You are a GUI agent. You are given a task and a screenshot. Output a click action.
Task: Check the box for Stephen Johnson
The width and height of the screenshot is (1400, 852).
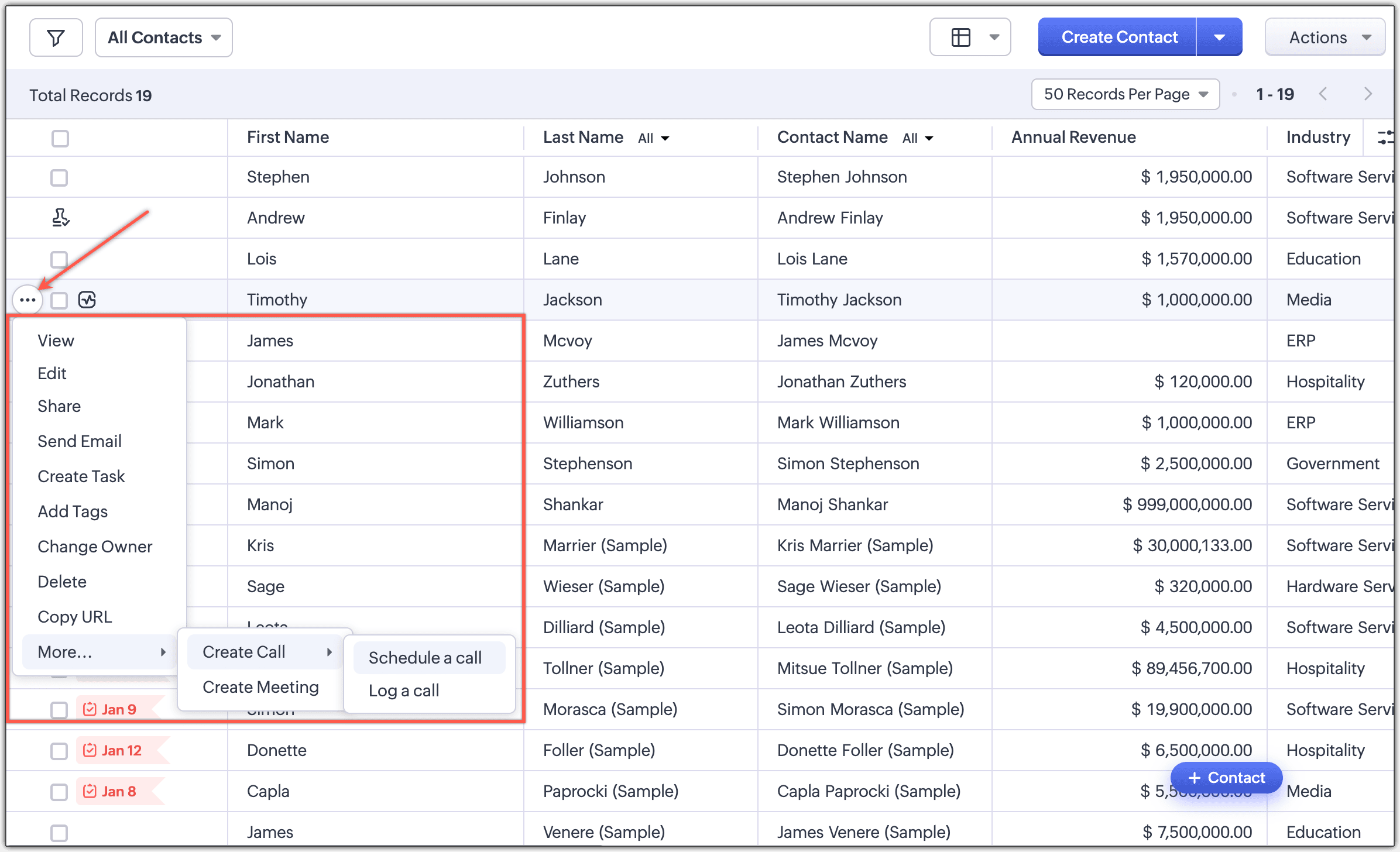click(59, 177)
